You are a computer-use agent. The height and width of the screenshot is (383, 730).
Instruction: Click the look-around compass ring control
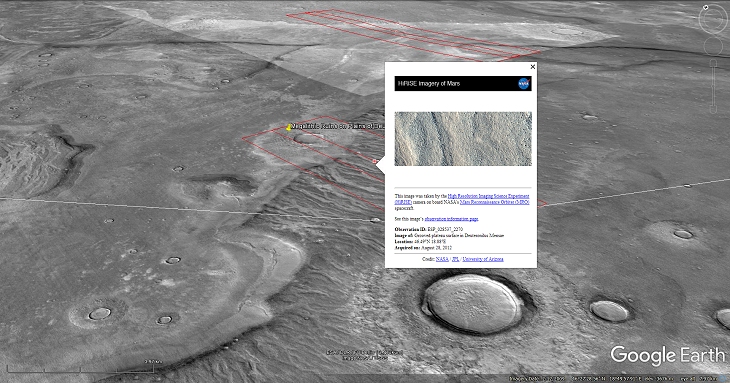(x=713, y=19)
